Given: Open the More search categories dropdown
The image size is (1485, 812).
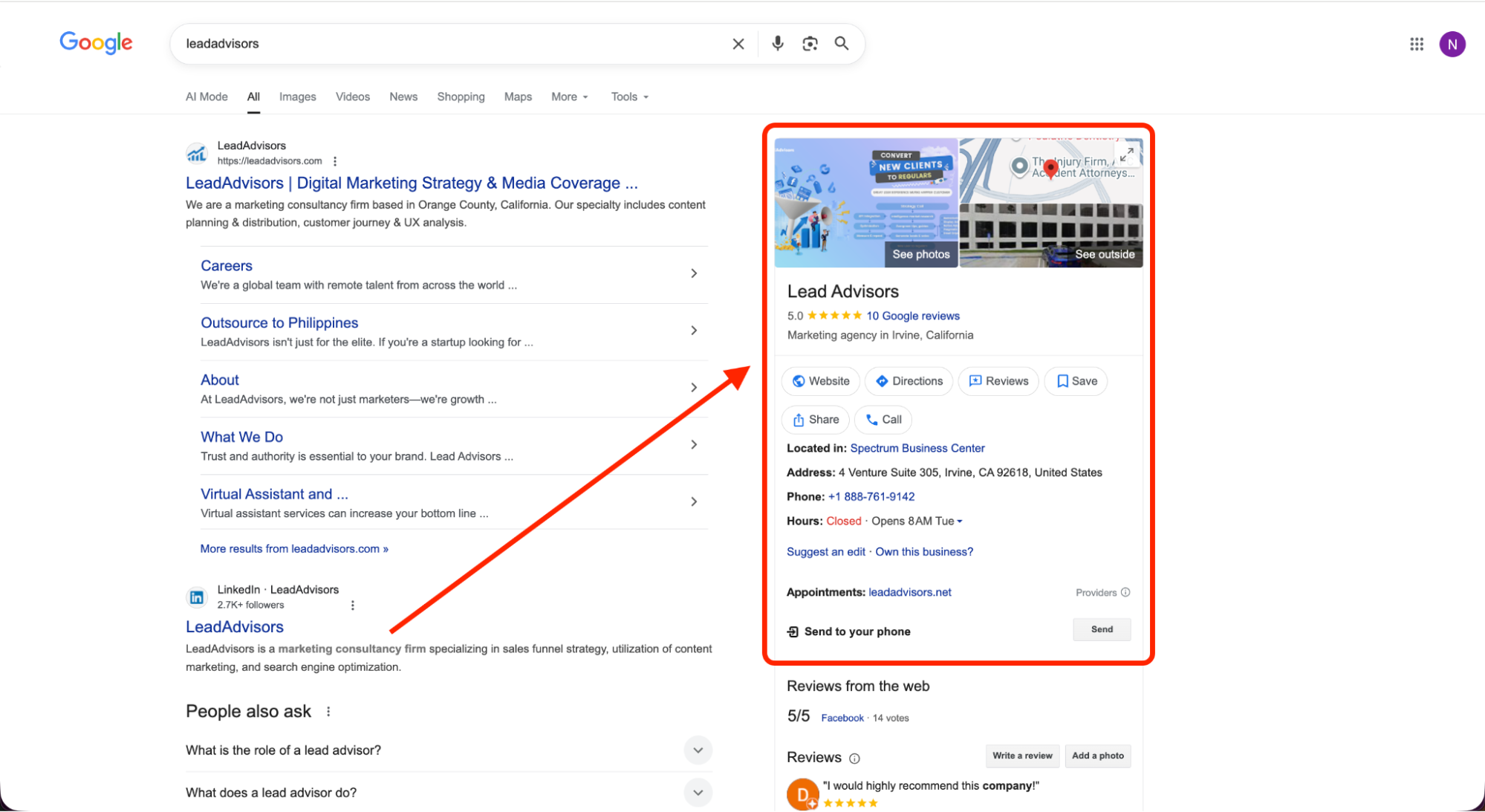Looking at the screenshot, I should tap(568, 97).
